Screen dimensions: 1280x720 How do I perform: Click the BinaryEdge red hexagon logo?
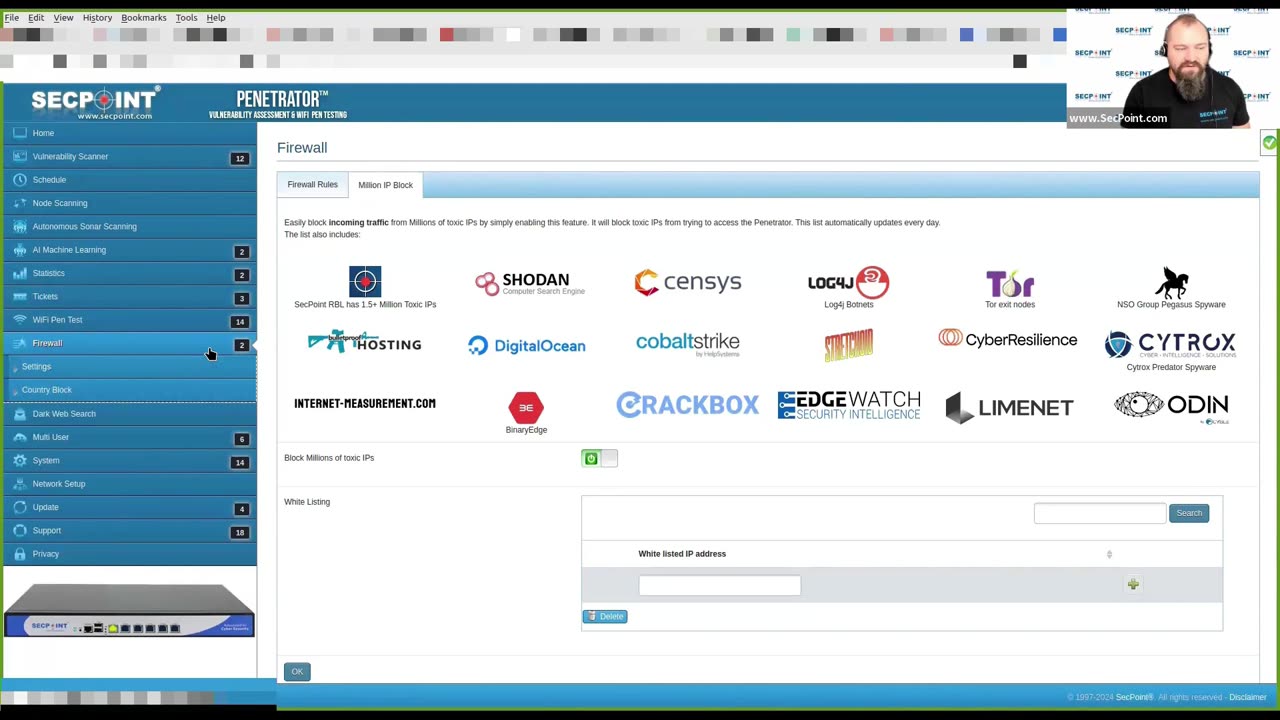pos(526,407)
